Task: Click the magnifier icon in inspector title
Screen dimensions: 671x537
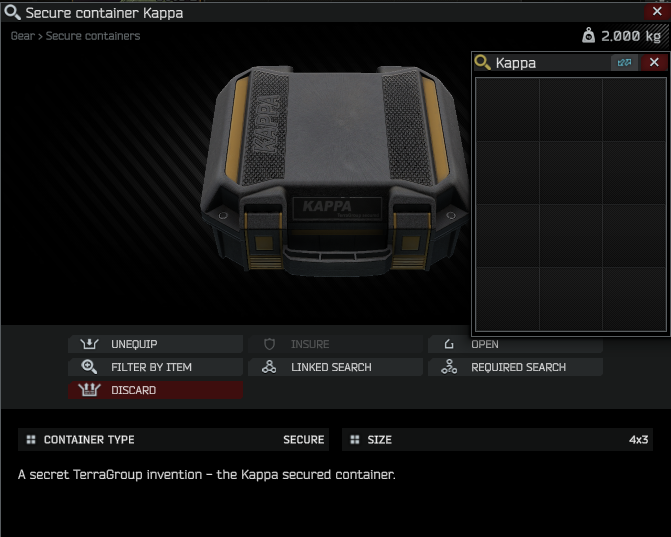Action: tap(12, 12)
